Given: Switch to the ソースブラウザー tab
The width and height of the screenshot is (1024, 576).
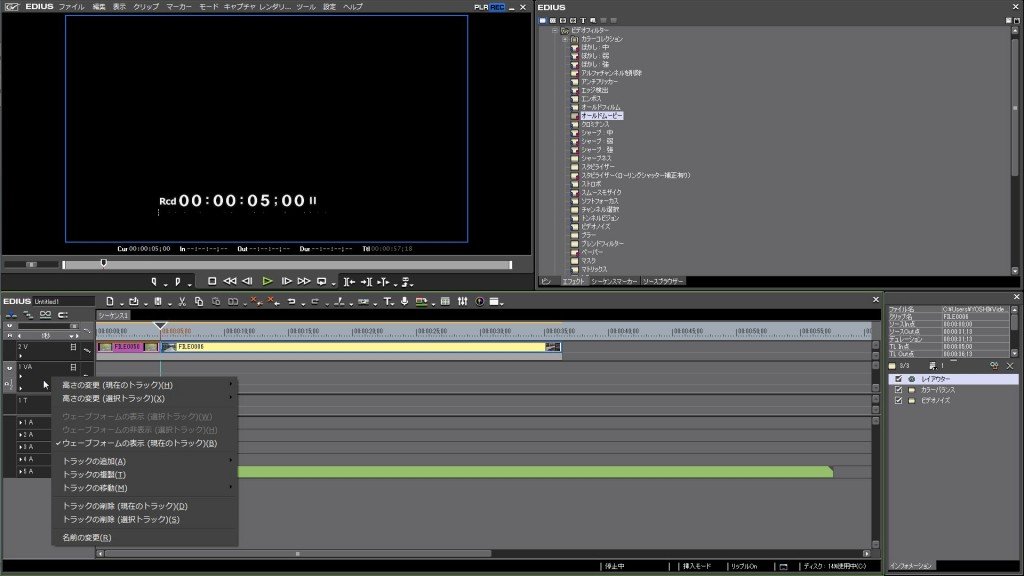Looking at the screenshot, I should [663, 281].
